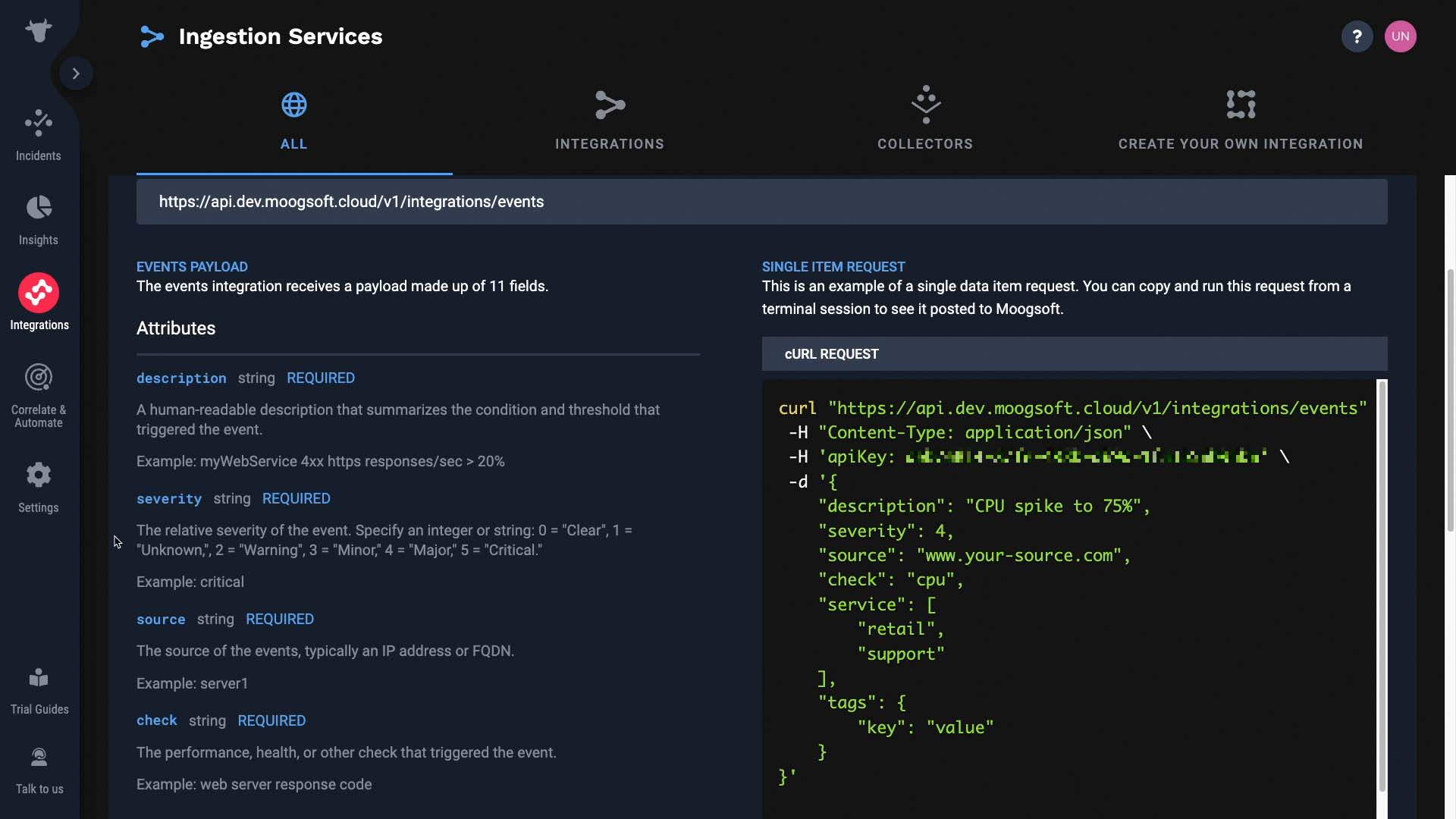Click the severity attribute name
This screenshot has width=1456, height=819.
coord(169,499)
